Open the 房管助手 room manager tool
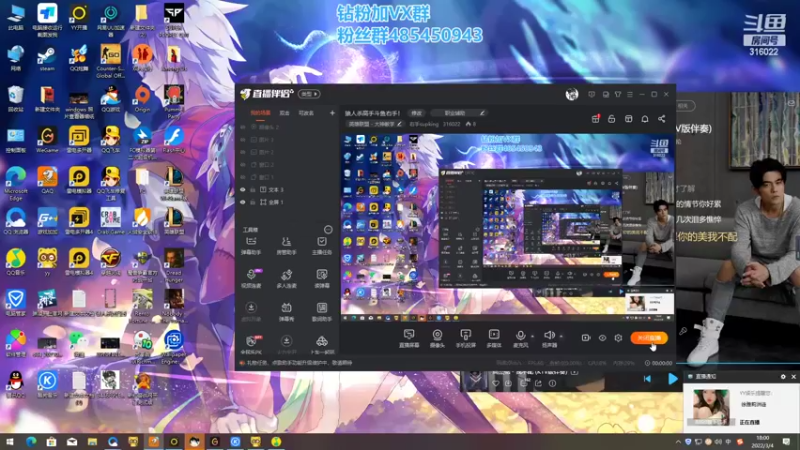This screenshot has height=450, width=800. (286, 245)
